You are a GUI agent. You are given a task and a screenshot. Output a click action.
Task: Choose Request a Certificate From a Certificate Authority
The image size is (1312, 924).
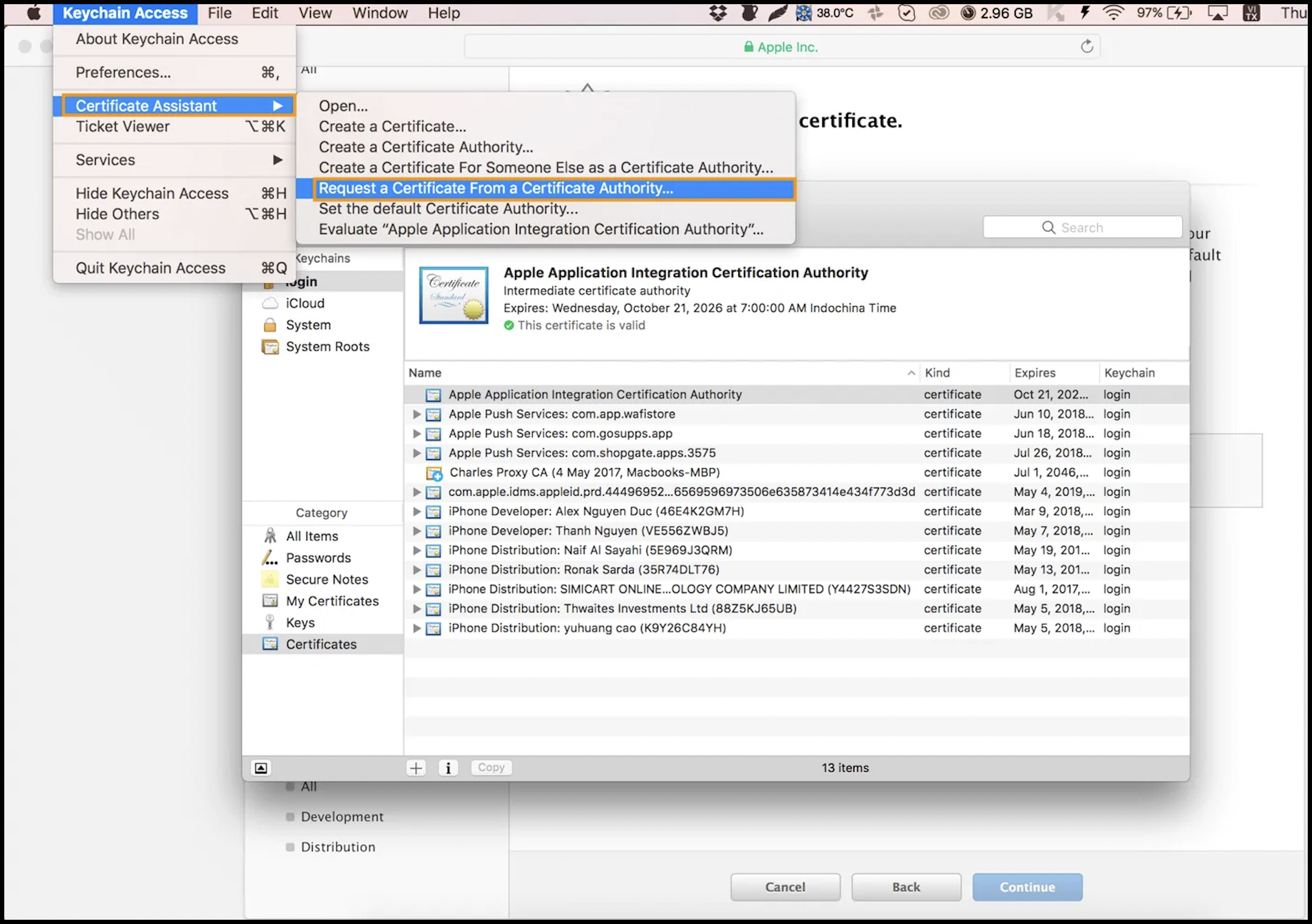[495, 189]
